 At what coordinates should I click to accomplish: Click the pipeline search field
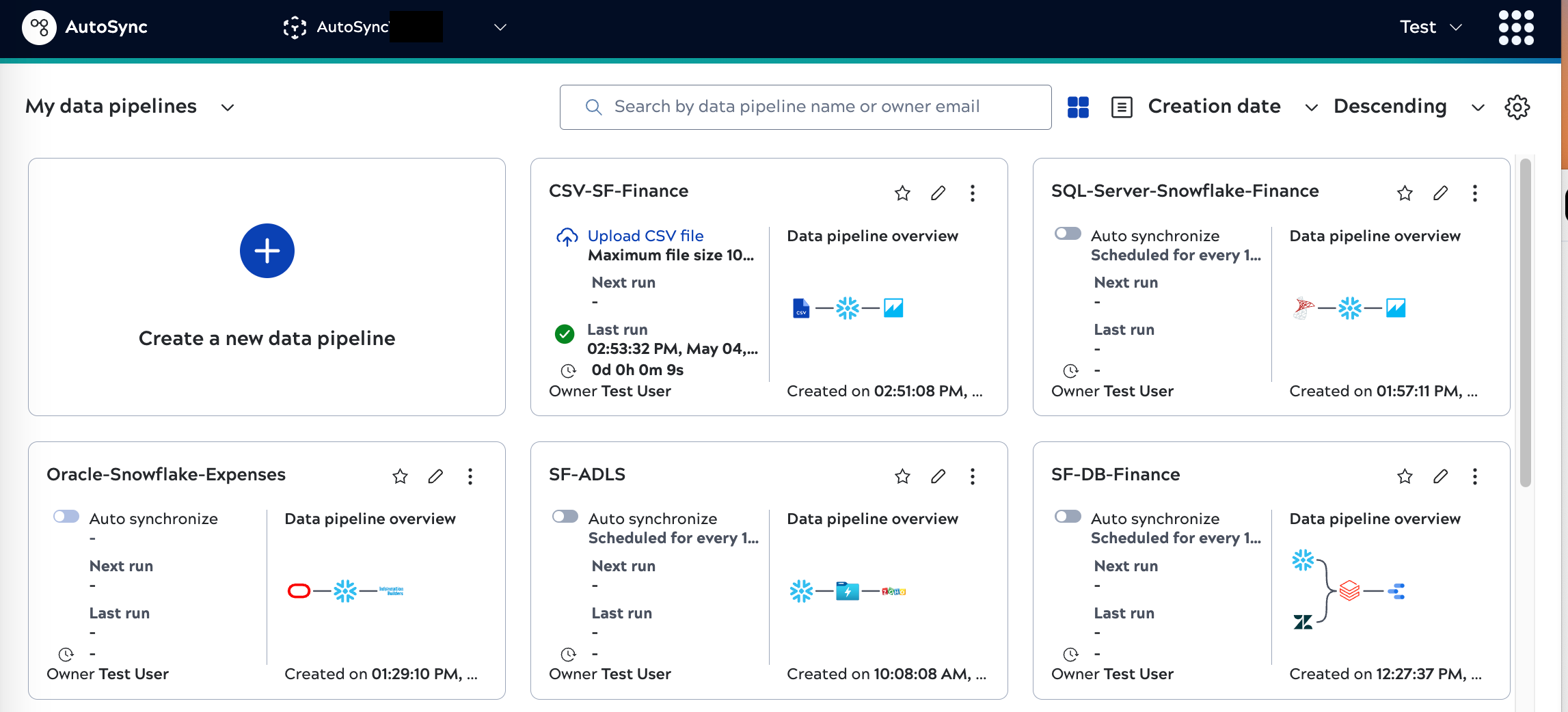tap(805, 107)
